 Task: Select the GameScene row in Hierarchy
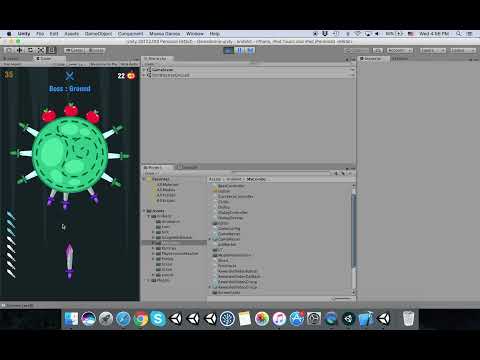[x=248, y=70]
